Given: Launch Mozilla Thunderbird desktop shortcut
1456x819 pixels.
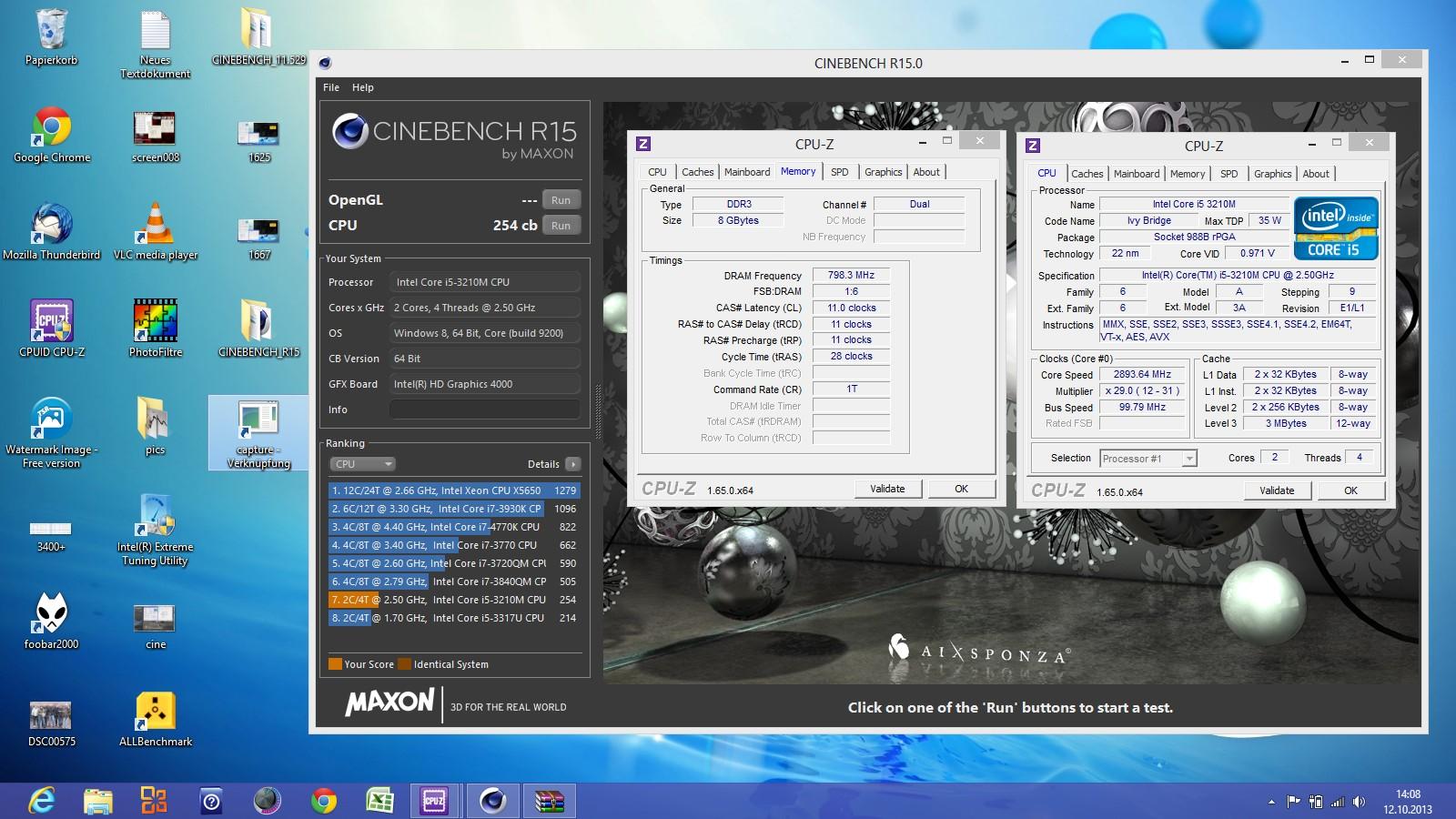Looking at the screenshot, I should click(x=52, y=233).
